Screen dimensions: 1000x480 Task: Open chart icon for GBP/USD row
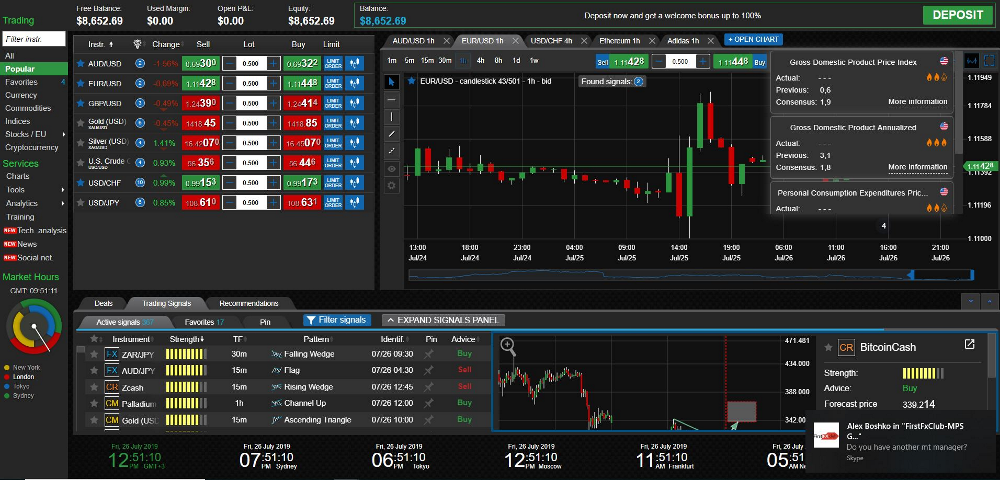[x=355, y=103]
